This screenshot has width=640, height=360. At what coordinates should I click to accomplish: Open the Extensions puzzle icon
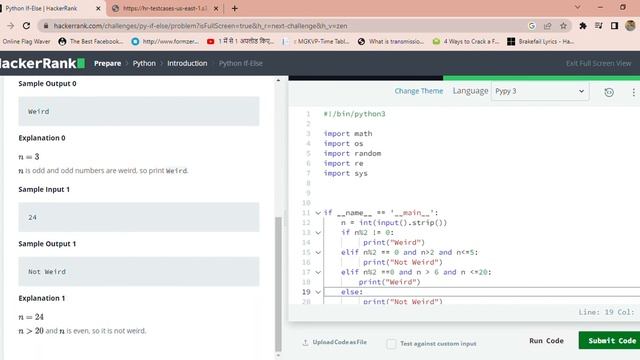point(583,26)
